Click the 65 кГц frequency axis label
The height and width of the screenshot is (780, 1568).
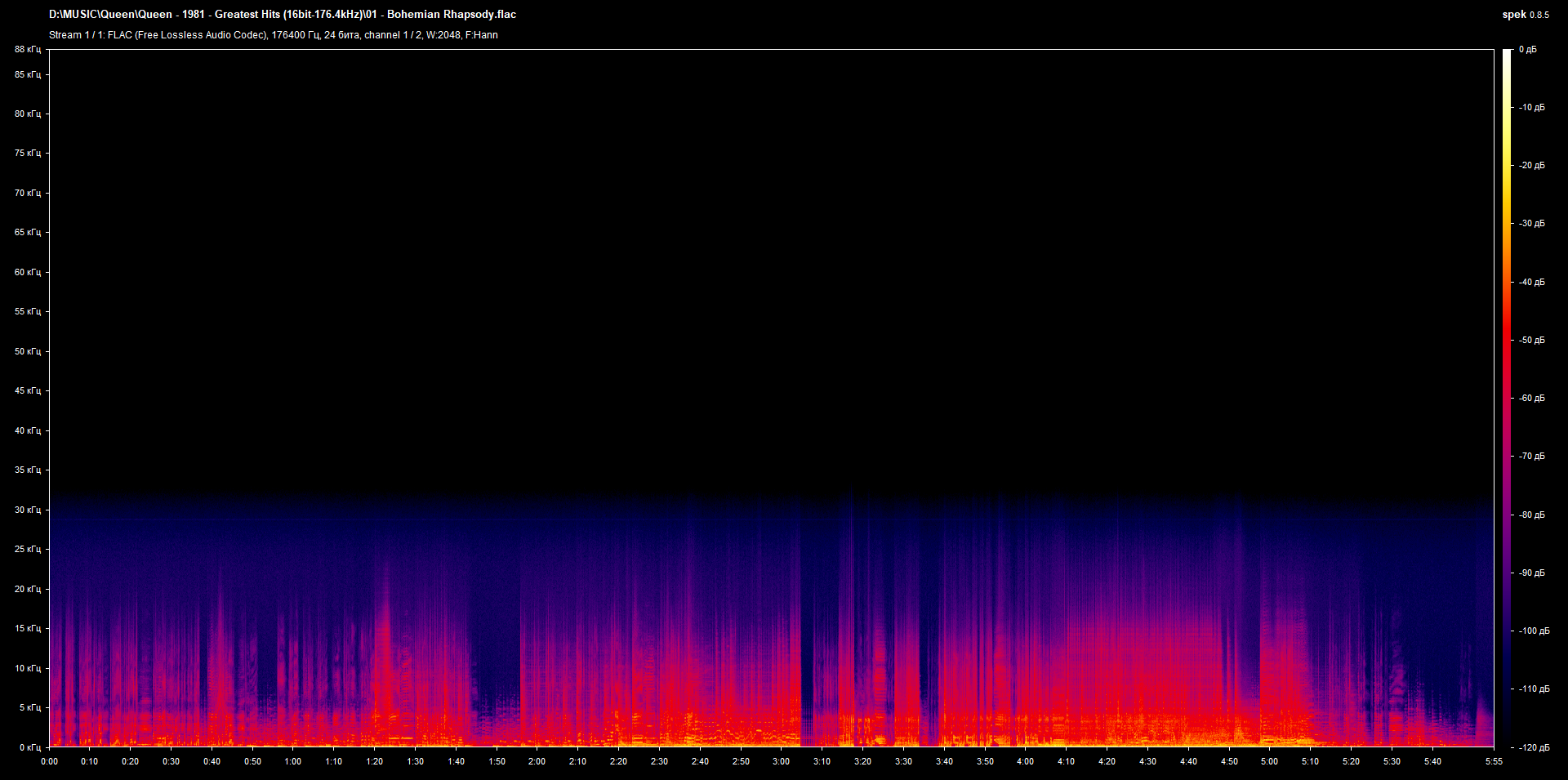click(28, 233)
